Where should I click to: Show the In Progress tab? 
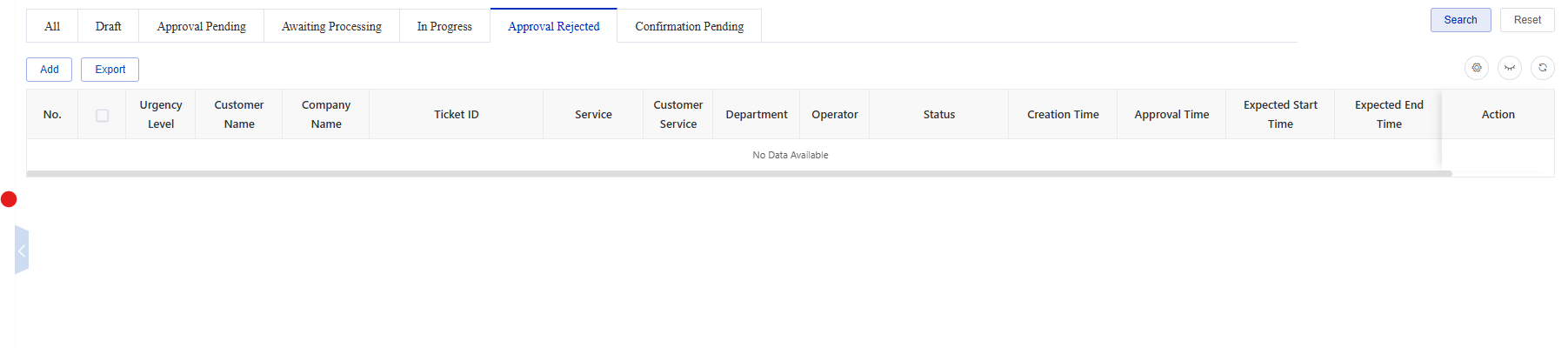tap(444, 26)
